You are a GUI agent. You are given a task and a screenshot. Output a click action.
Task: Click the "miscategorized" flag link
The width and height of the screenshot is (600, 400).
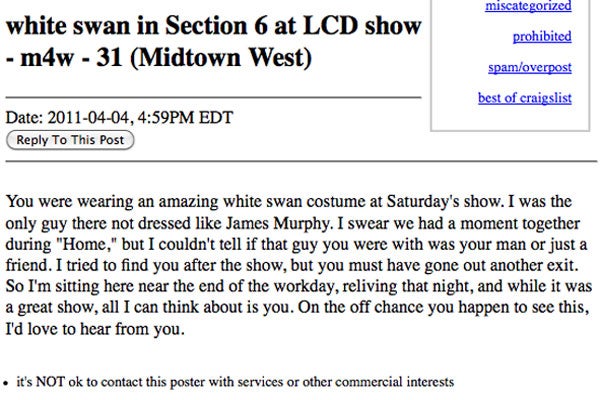[x=530, y=7]
